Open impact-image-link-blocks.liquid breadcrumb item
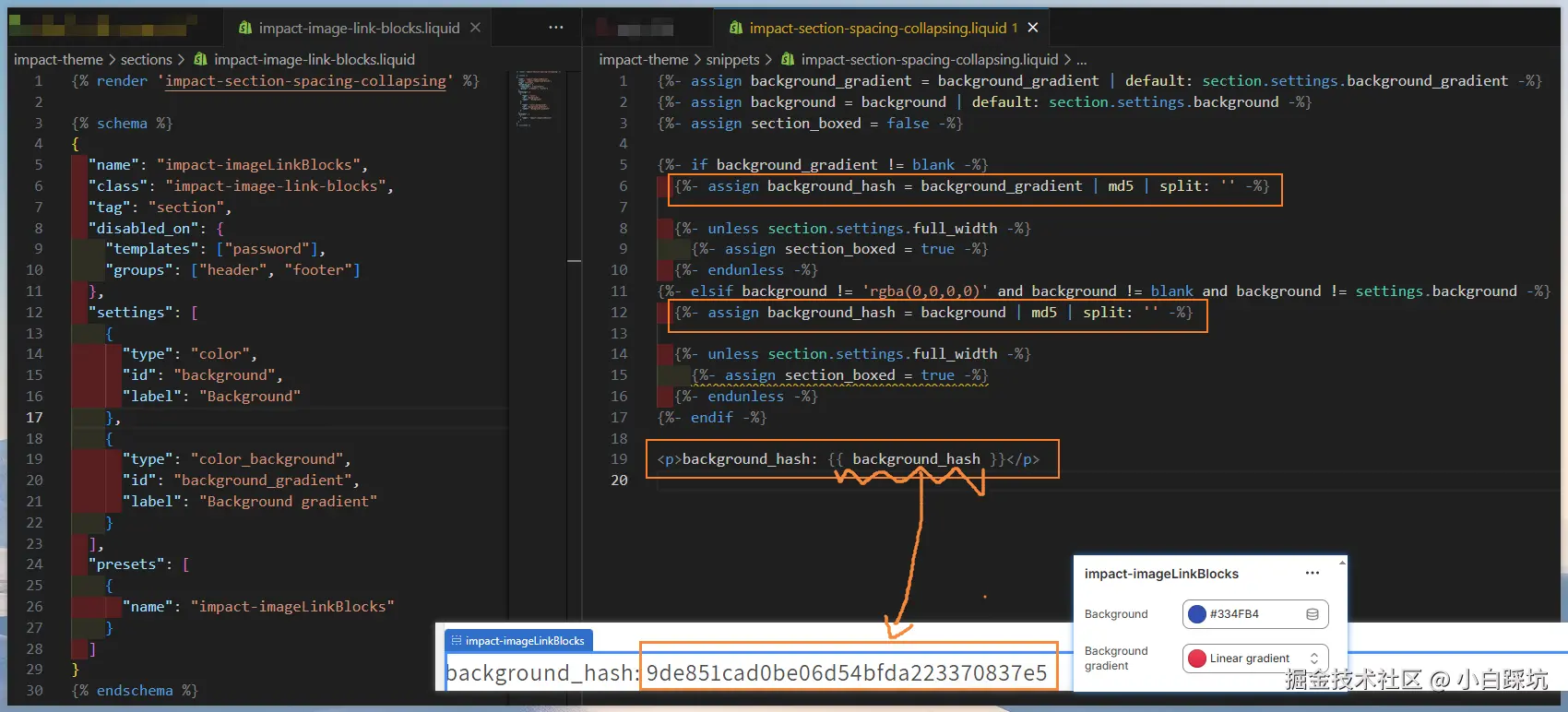The image size is (1568, 712). tap(314, 59)
